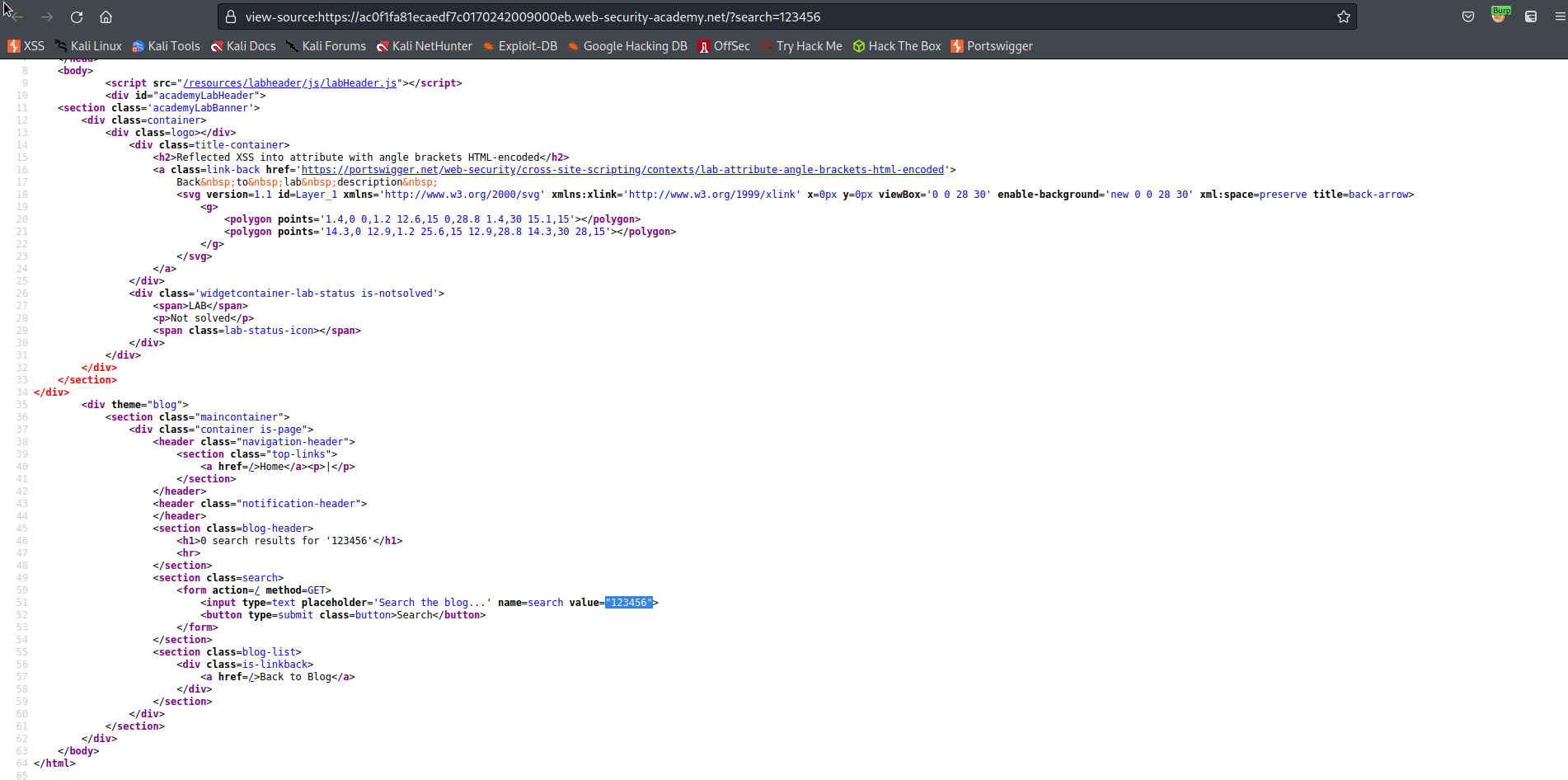The height and width of the screenshot is (780, 1568).
Task: Open the Kali Forums bookmark
Action: click(326, 46)
